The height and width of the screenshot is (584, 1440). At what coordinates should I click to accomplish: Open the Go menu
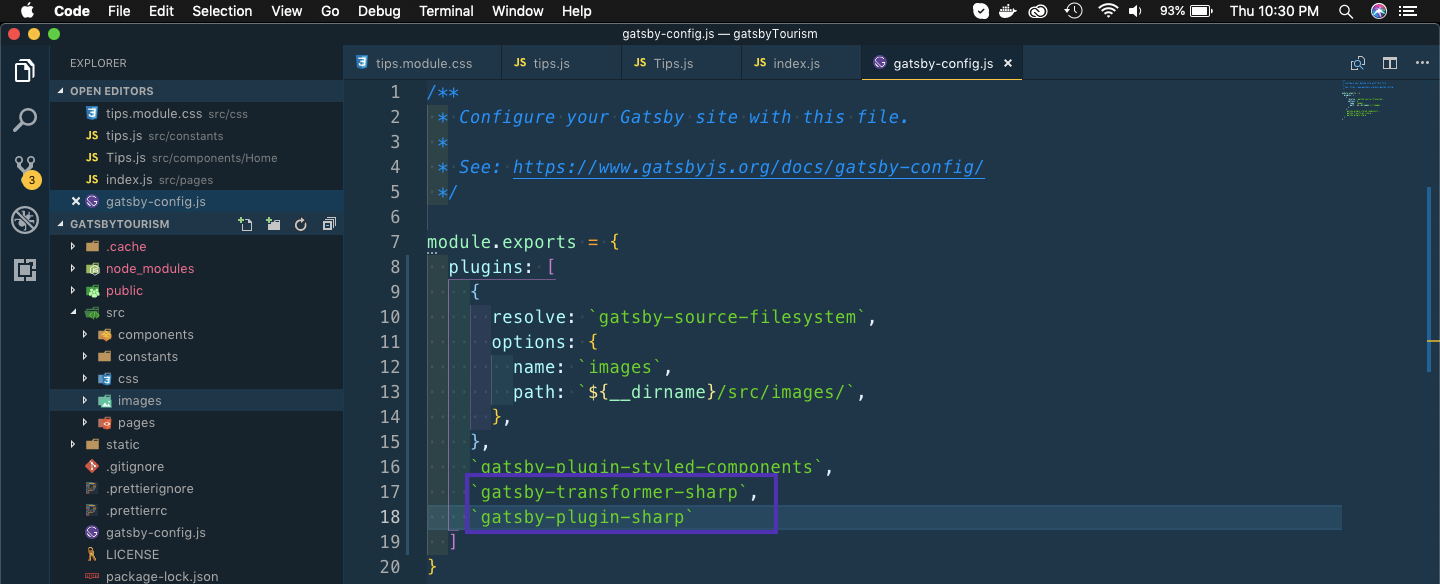pos(331,11)
